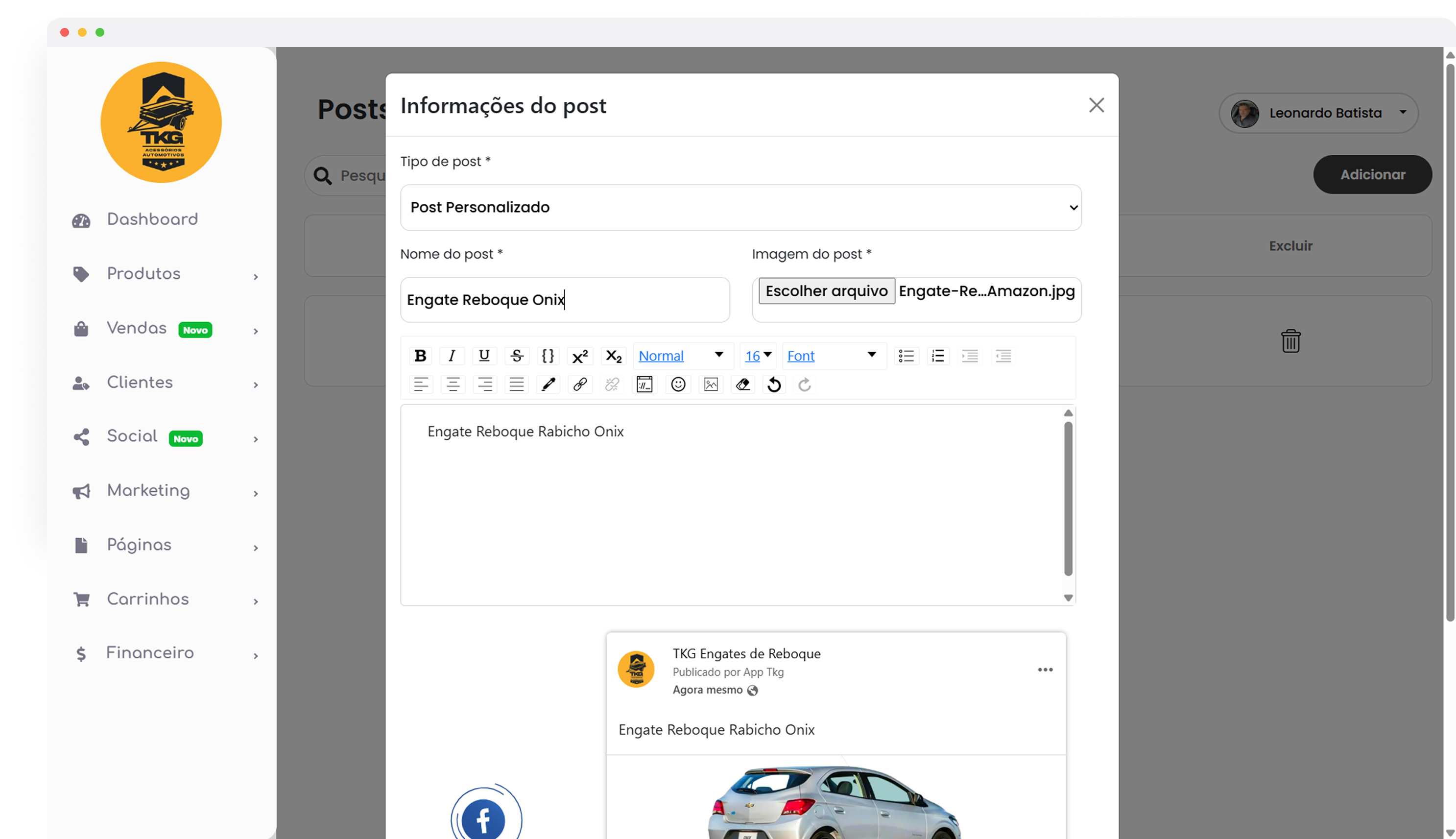Center align text
The width and height of the screenshot is (1456, 839).
[453, 384]
